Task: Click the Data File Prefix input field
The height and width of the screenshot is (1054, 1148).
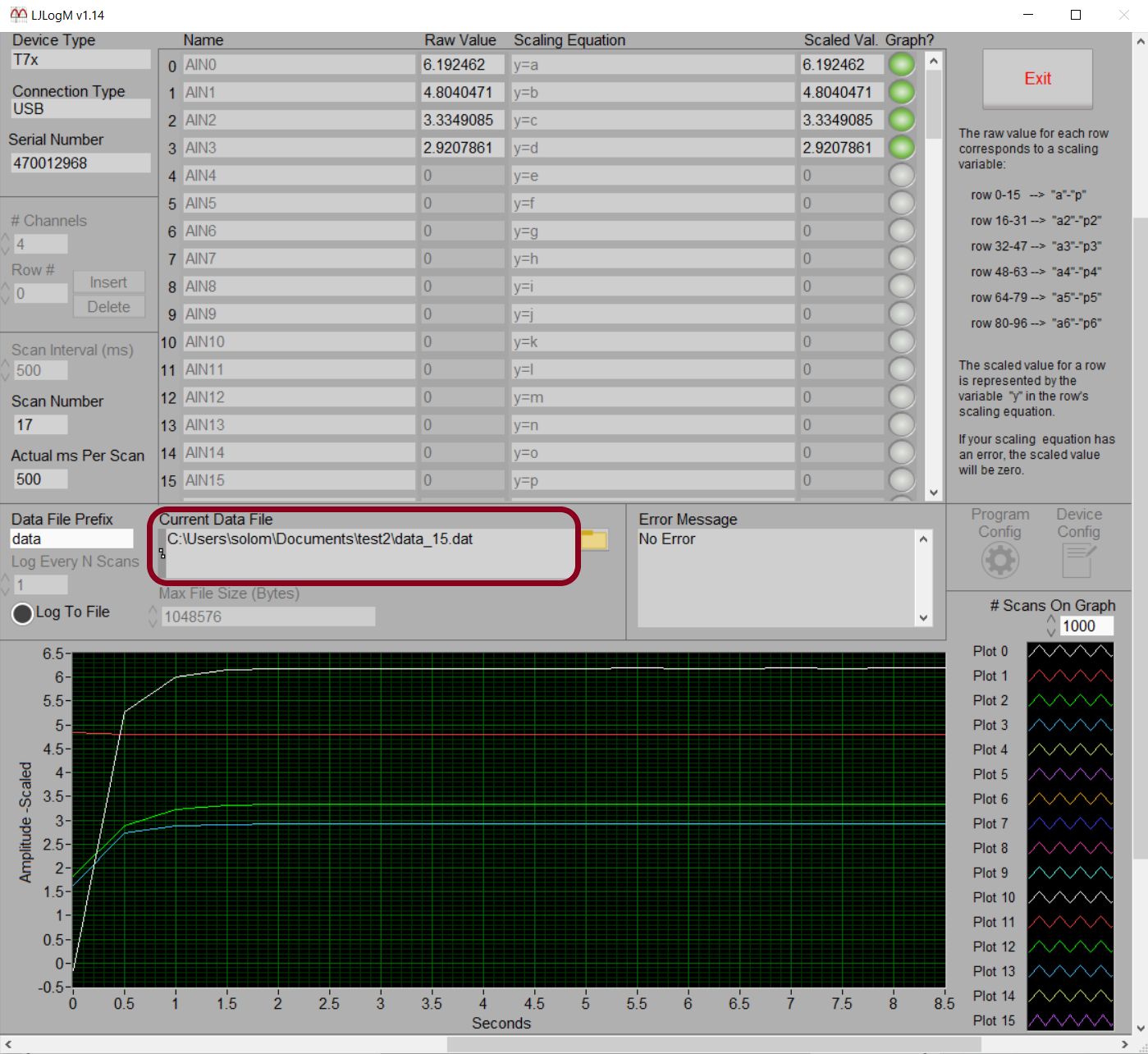Action: [x=71, y=539]
